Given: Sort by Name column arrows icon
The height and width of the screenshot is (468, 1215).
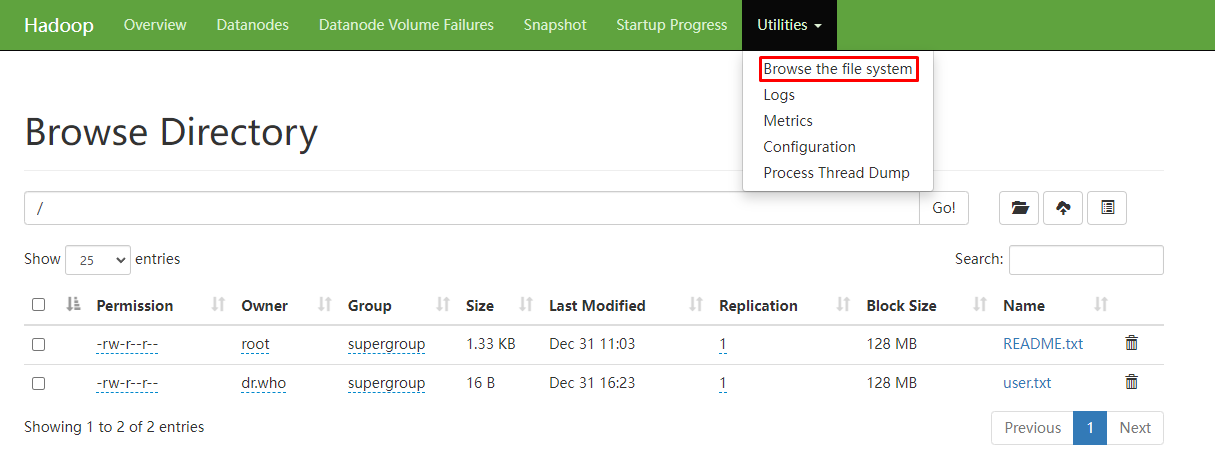Looking at the screenshot, I should [1101, 305].
